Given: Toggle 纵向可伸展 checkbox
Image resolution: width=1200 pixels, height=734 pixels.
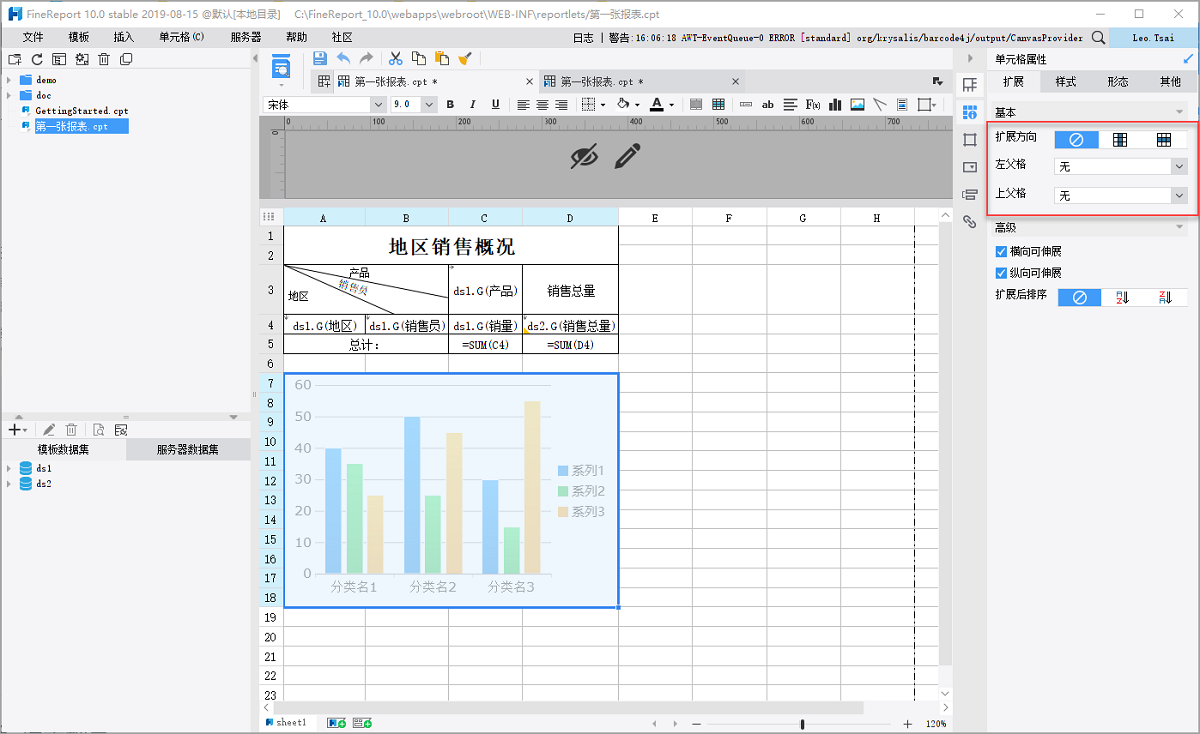Looking at the screenshot, I should [1001, 273].
